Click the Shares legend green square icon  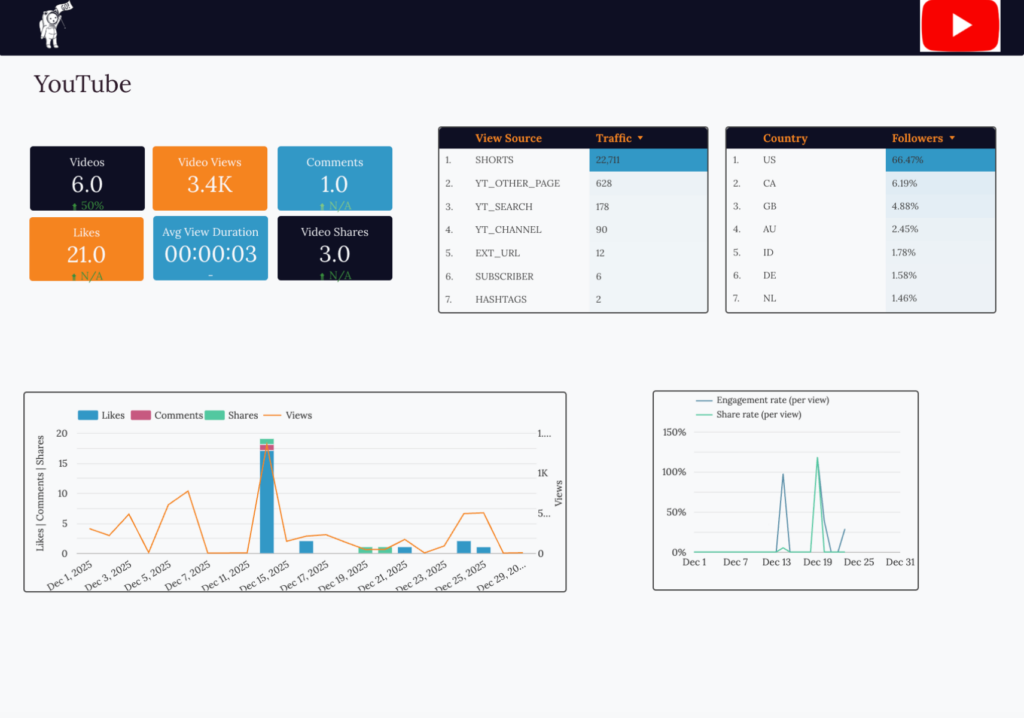coord(214,415)
